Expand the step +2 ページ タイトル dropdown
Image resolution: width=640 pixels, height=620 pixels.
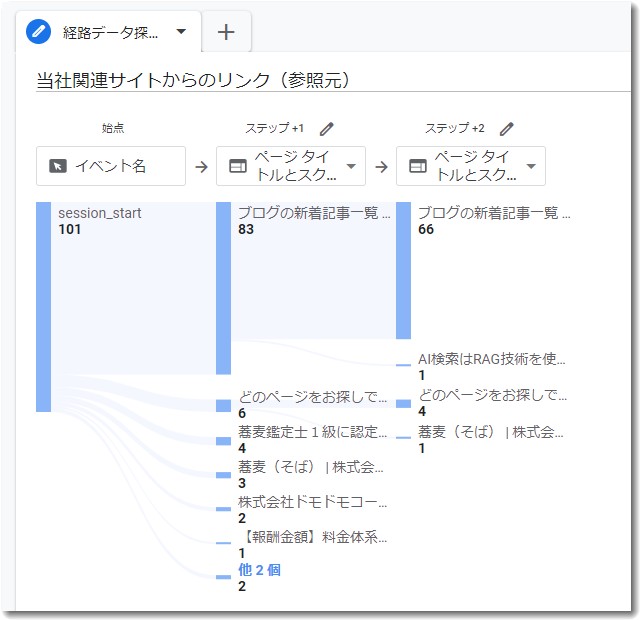tap(531, 166)
